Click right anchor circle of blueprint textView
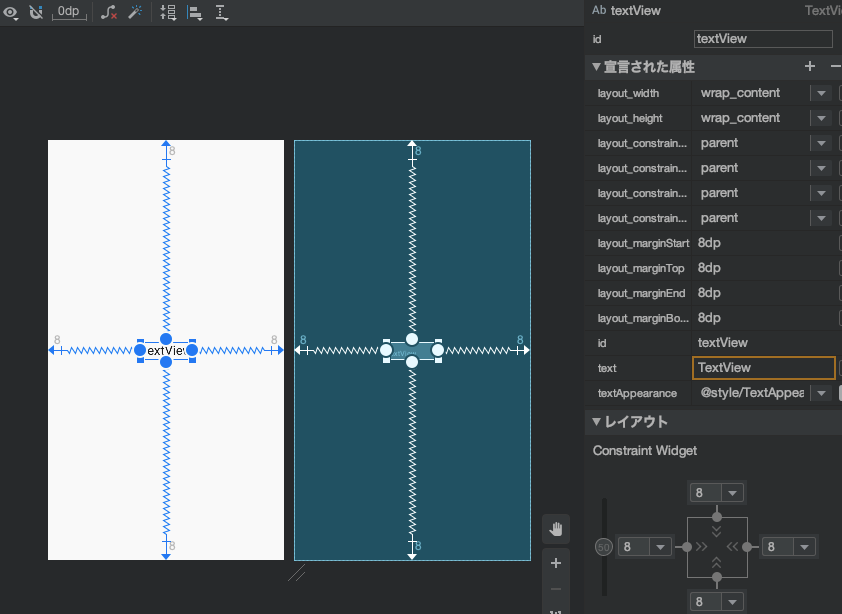 pyautogui.click(x=438, y=350)
